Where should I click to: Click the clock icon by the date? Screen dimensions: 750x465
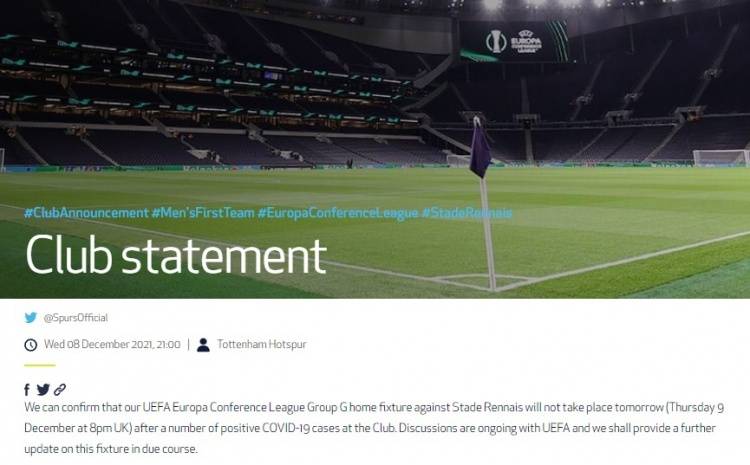[31, 345]
